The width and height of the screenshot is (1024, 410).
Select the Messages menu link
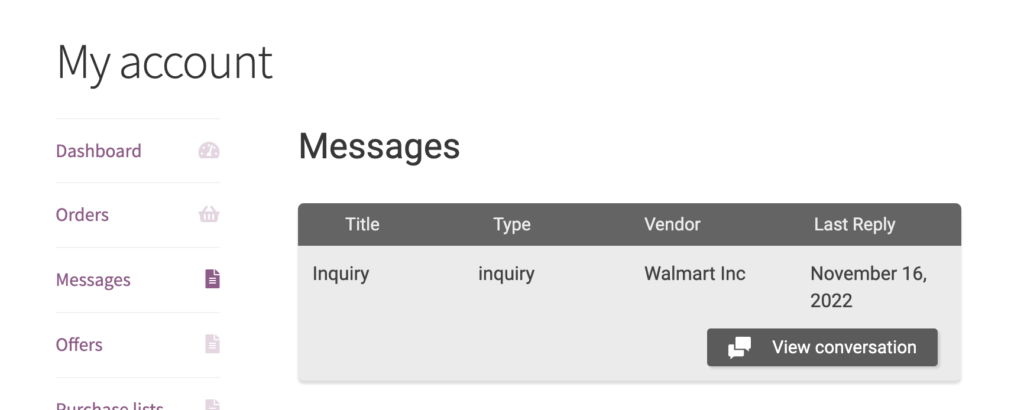point(93,280)
